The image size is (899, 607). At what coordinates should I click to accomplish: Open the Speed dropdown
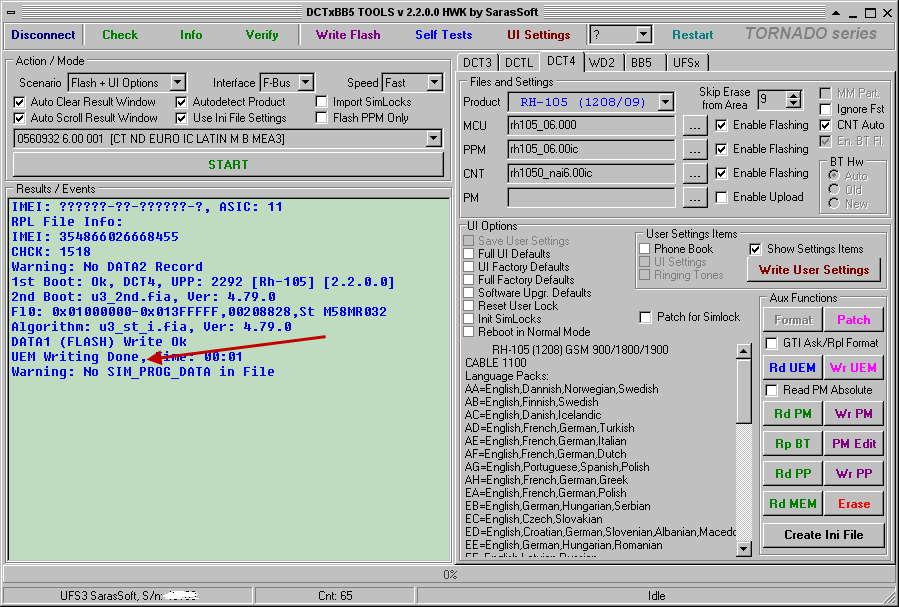[x=435, y=83]
